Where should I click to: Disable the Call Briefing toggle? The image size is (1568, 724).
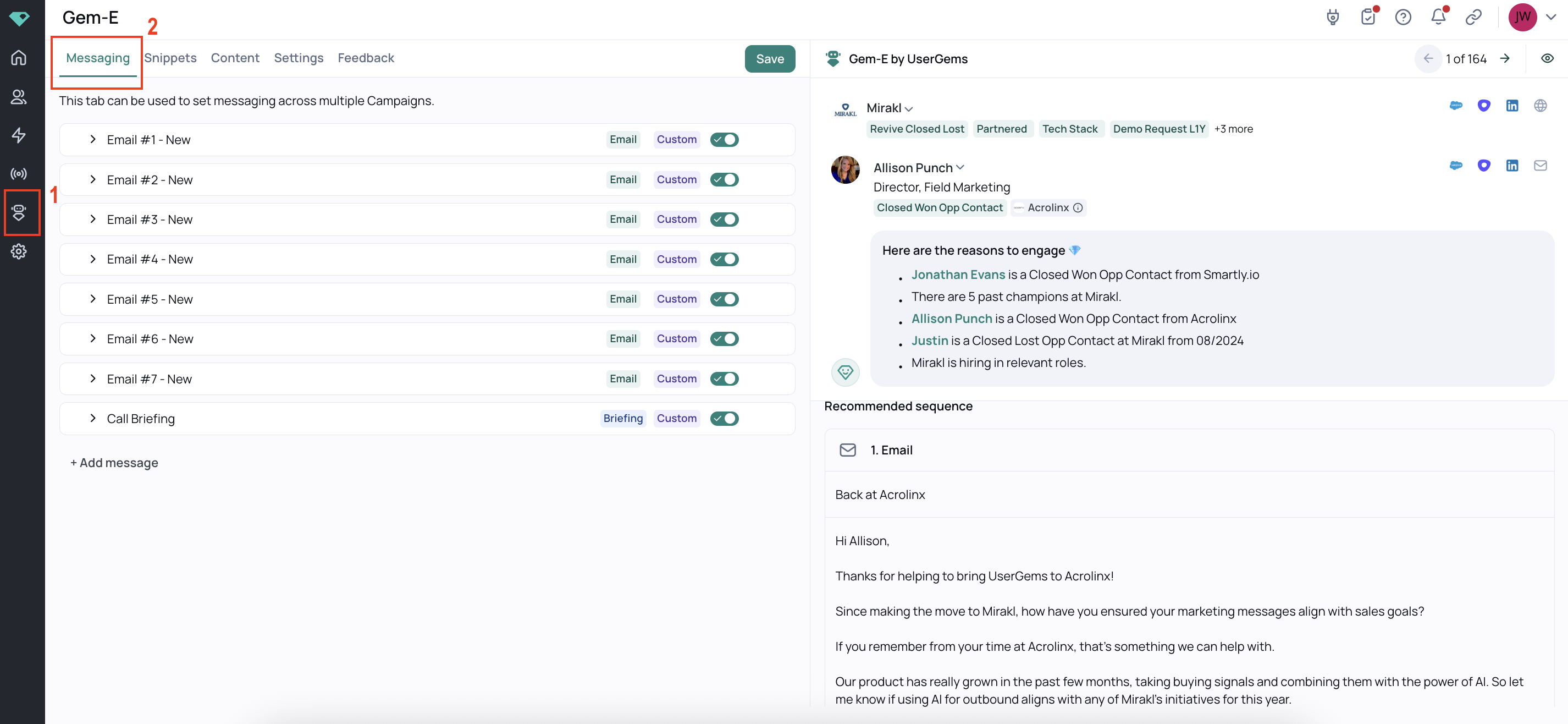(x=725, y=418)
